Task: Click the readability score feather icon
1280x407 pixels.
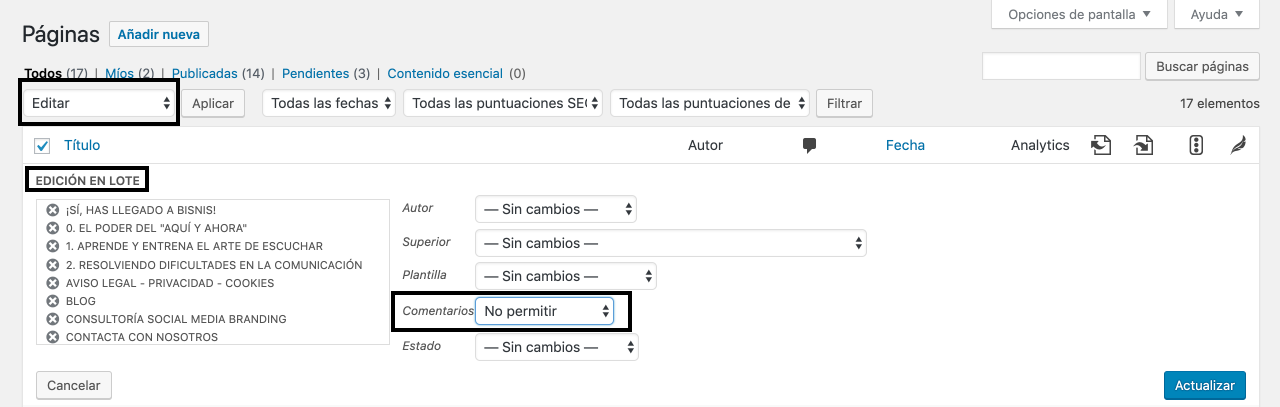Action: click(x=1238, y=146)
